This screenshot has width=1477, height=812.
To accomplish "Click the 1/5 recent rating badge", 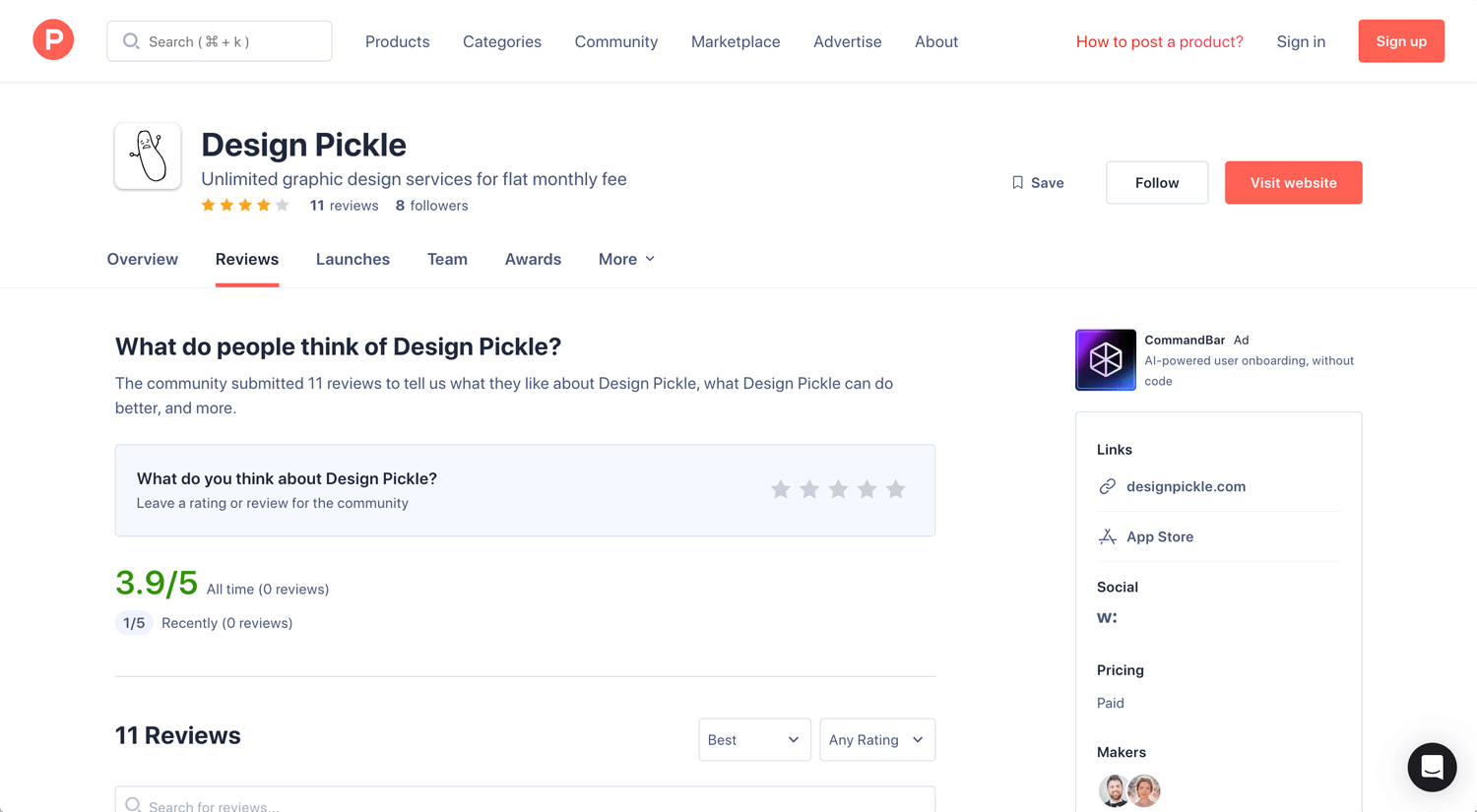I will tap(134, 623).
